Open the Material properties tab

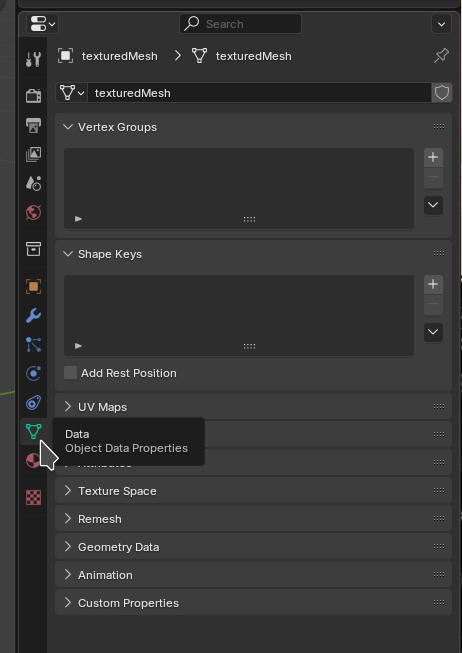pyautogui.click(x=33, y=461)
